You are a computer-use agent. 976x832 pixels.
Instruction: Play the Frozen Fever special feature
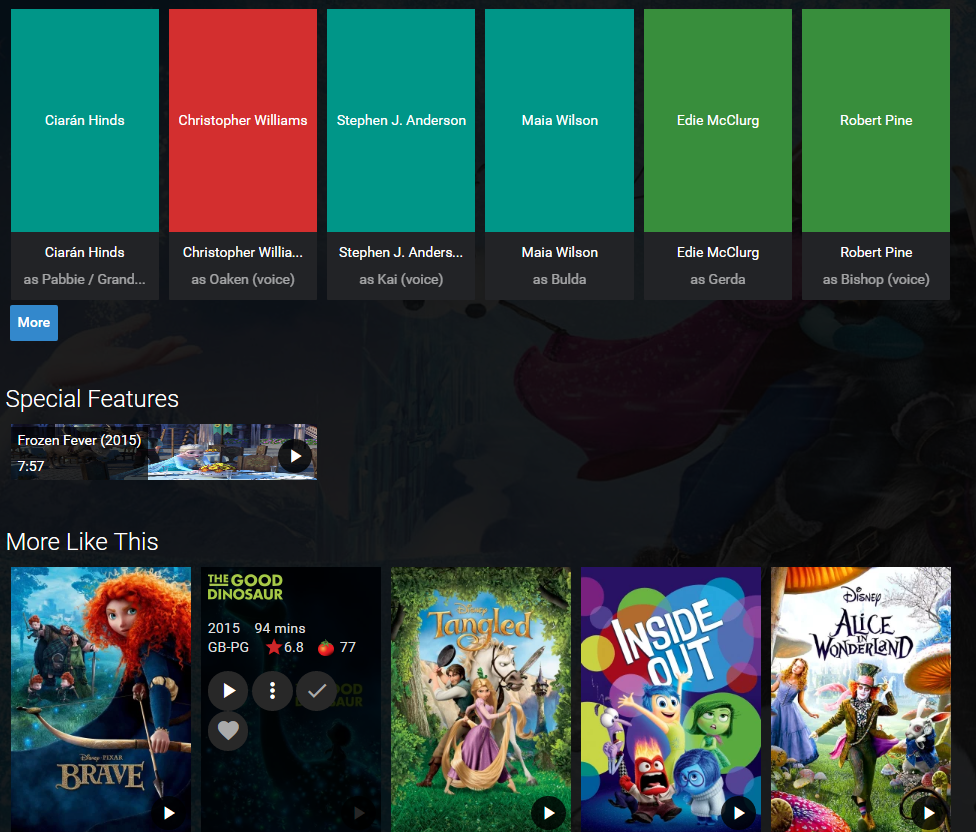[295, 456]
